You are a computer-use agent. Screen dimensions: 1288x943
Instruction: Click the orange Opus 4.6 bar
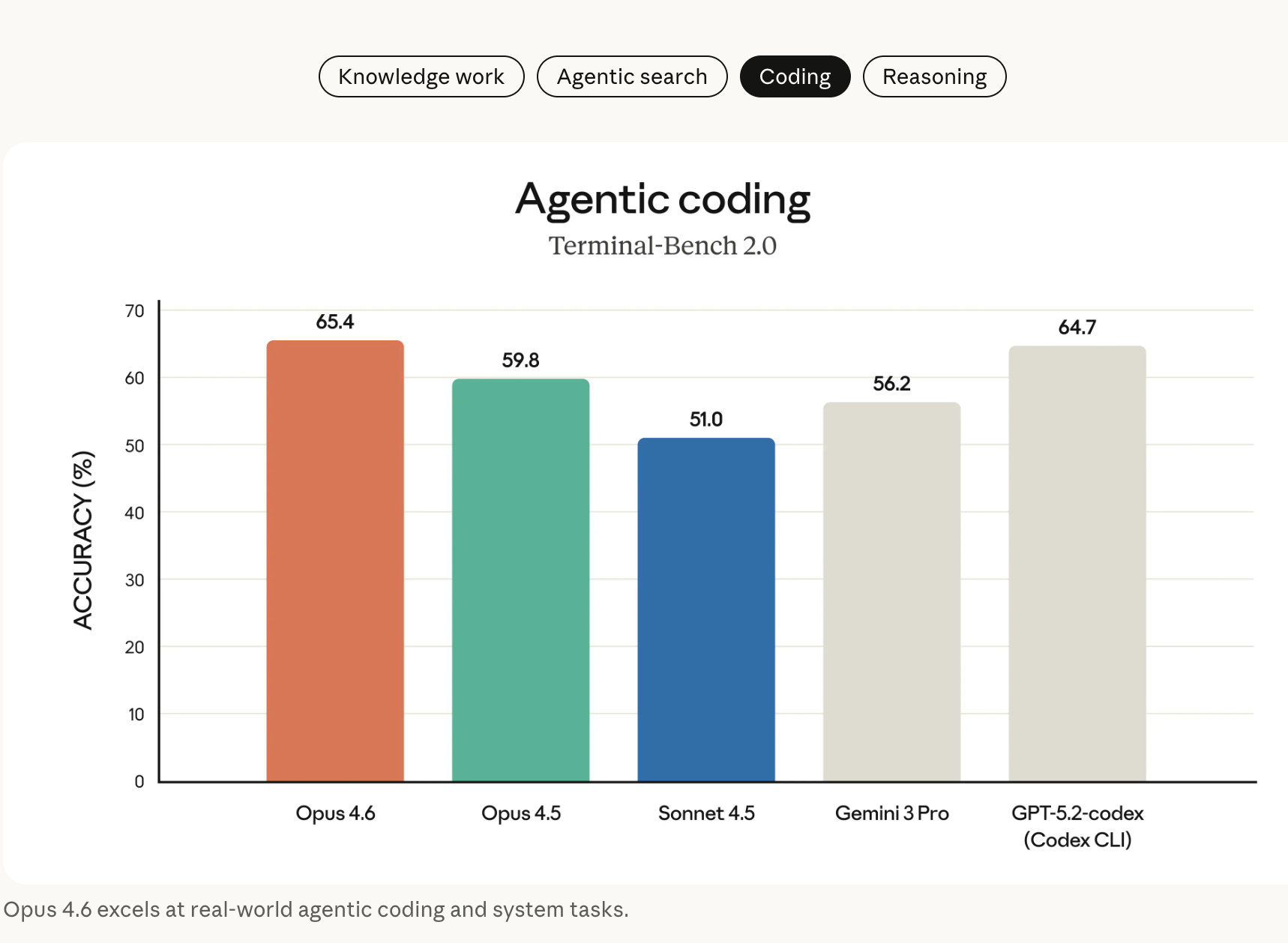335,561
